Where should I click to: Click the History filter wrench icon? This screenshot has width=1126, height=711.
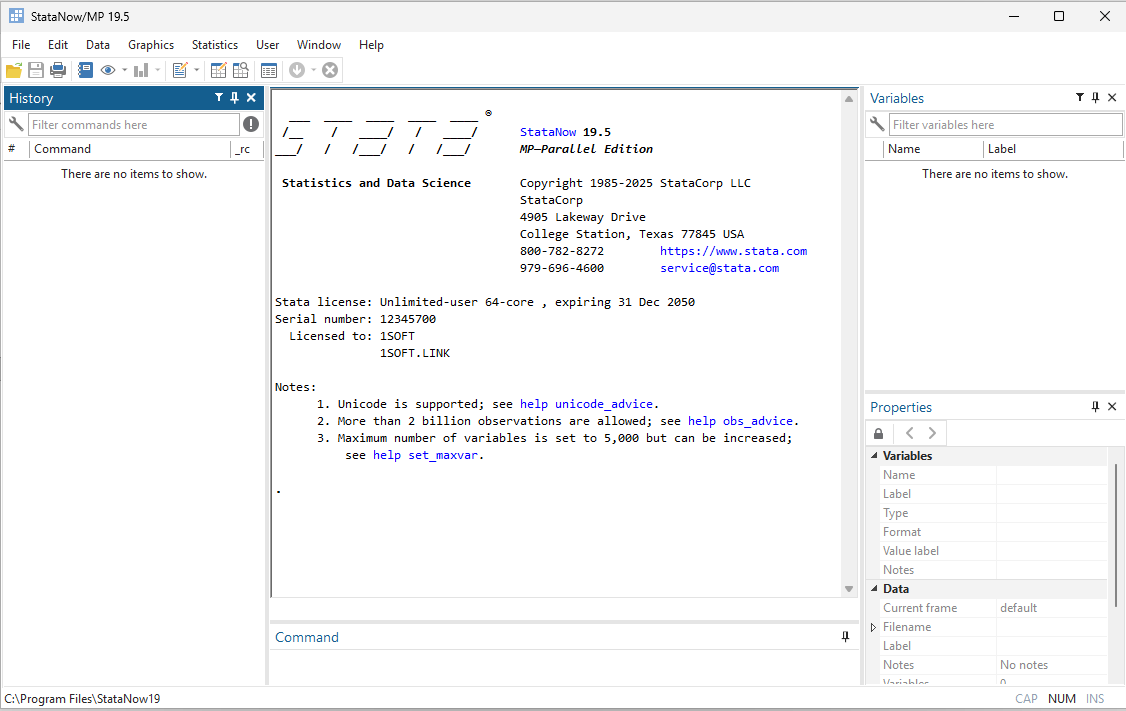16,124
